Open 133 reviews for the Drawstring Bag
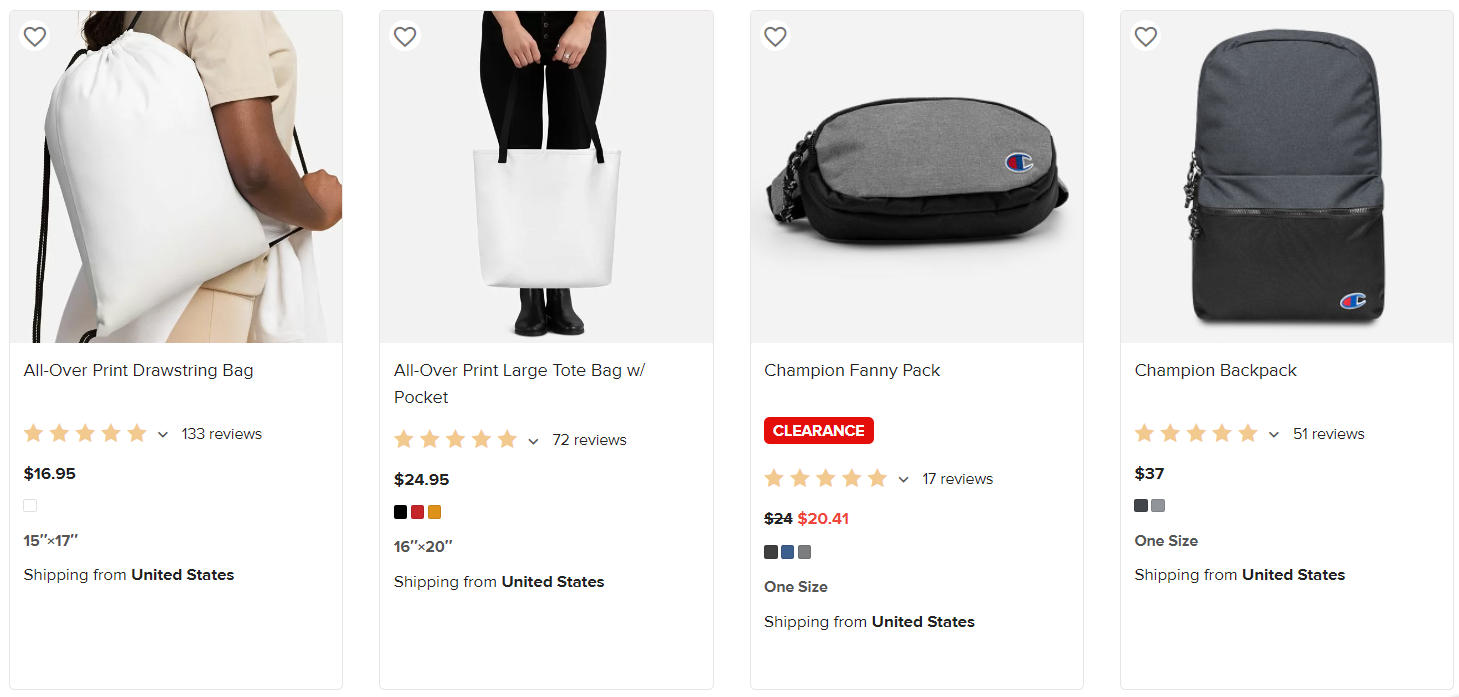This screenshot has width=1459, height=697. (221, 433)
